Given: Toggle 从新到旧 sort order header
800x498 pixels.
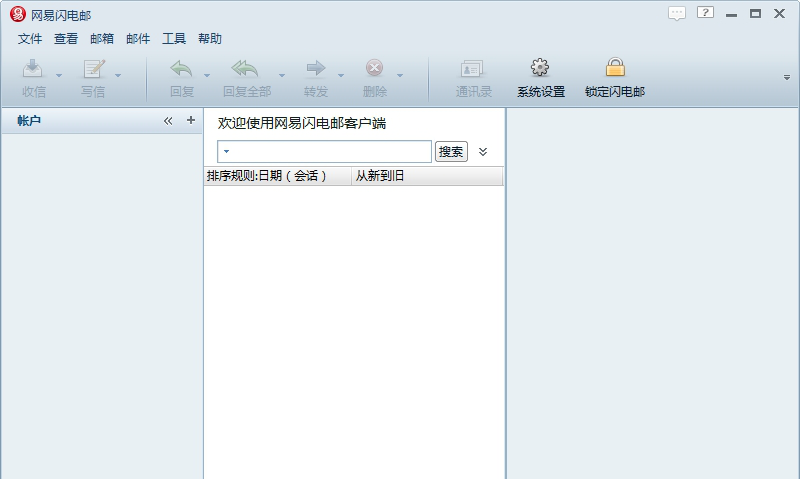Looking at the screenshot, I should click(427, 176).
